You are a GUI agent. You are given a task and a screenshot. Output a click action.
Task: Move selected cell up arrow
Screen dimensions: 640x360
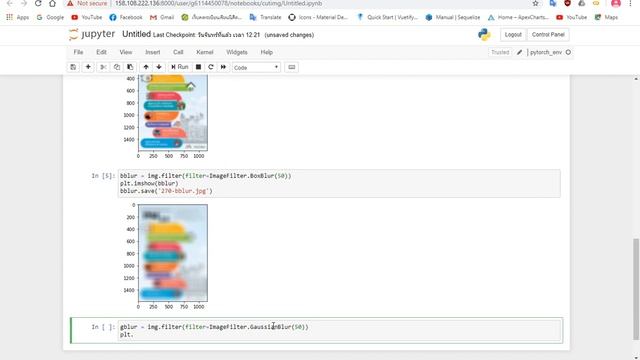pyautogui.click(x=146, y=67)
